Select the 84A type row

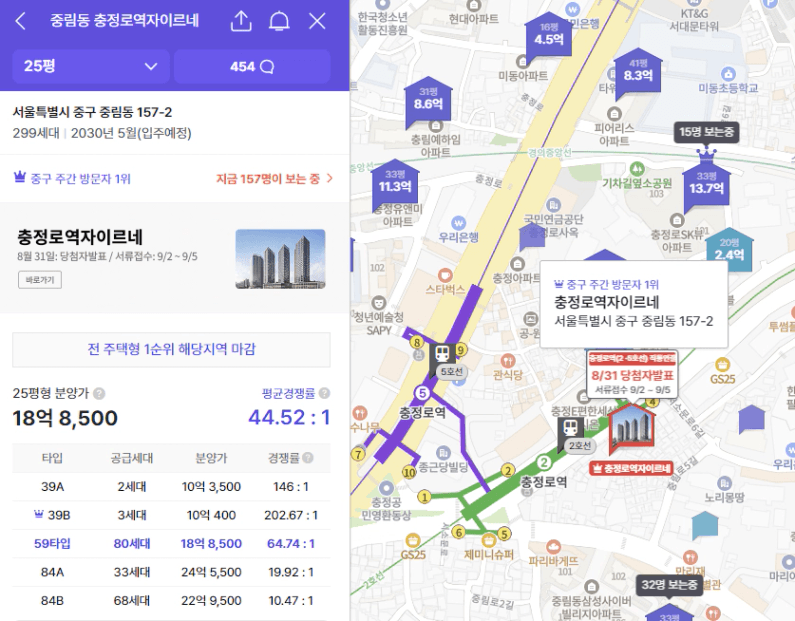pyautogui.click(x=171, y=572)
